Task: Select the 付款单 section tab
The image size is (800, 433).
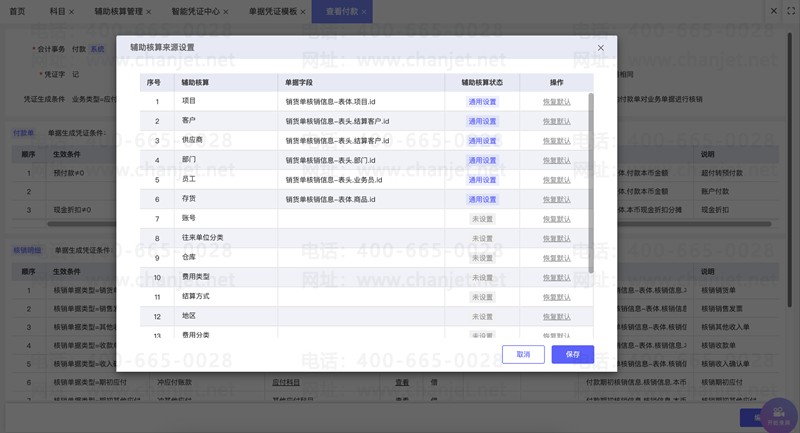Action: click(x=23, y=133)
